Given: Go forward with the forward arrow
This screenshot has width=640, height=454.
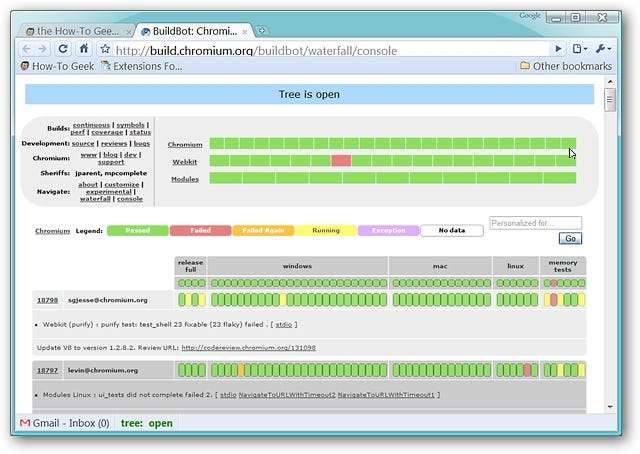Looking at the screenshot, I should click(42, 49).
